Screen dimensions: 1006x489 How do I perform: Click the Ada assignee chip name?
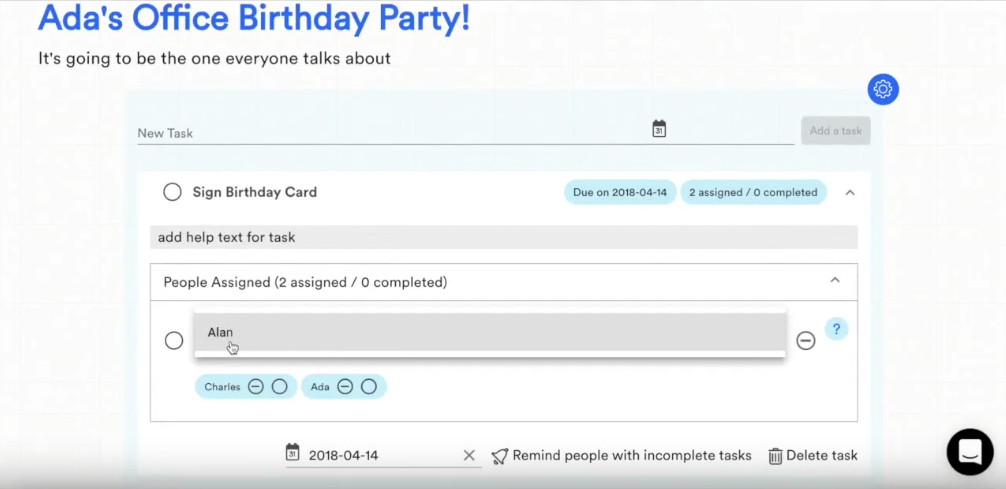tap(320, 387)
